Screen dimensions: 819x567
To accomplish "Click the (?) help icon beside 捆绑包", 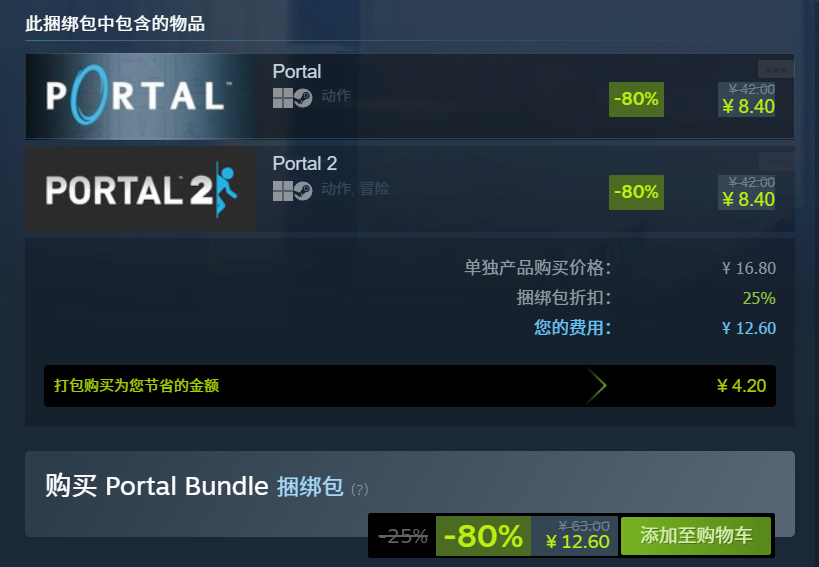I will coord(360,489).
